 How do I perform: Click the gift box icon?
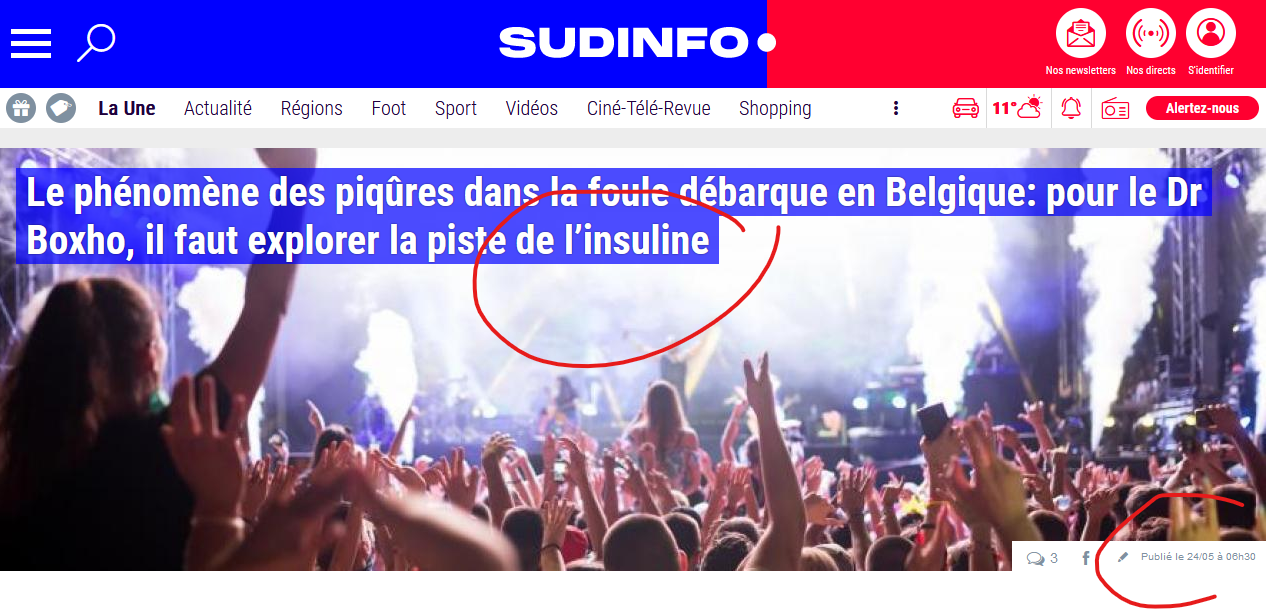coord(21,108)
